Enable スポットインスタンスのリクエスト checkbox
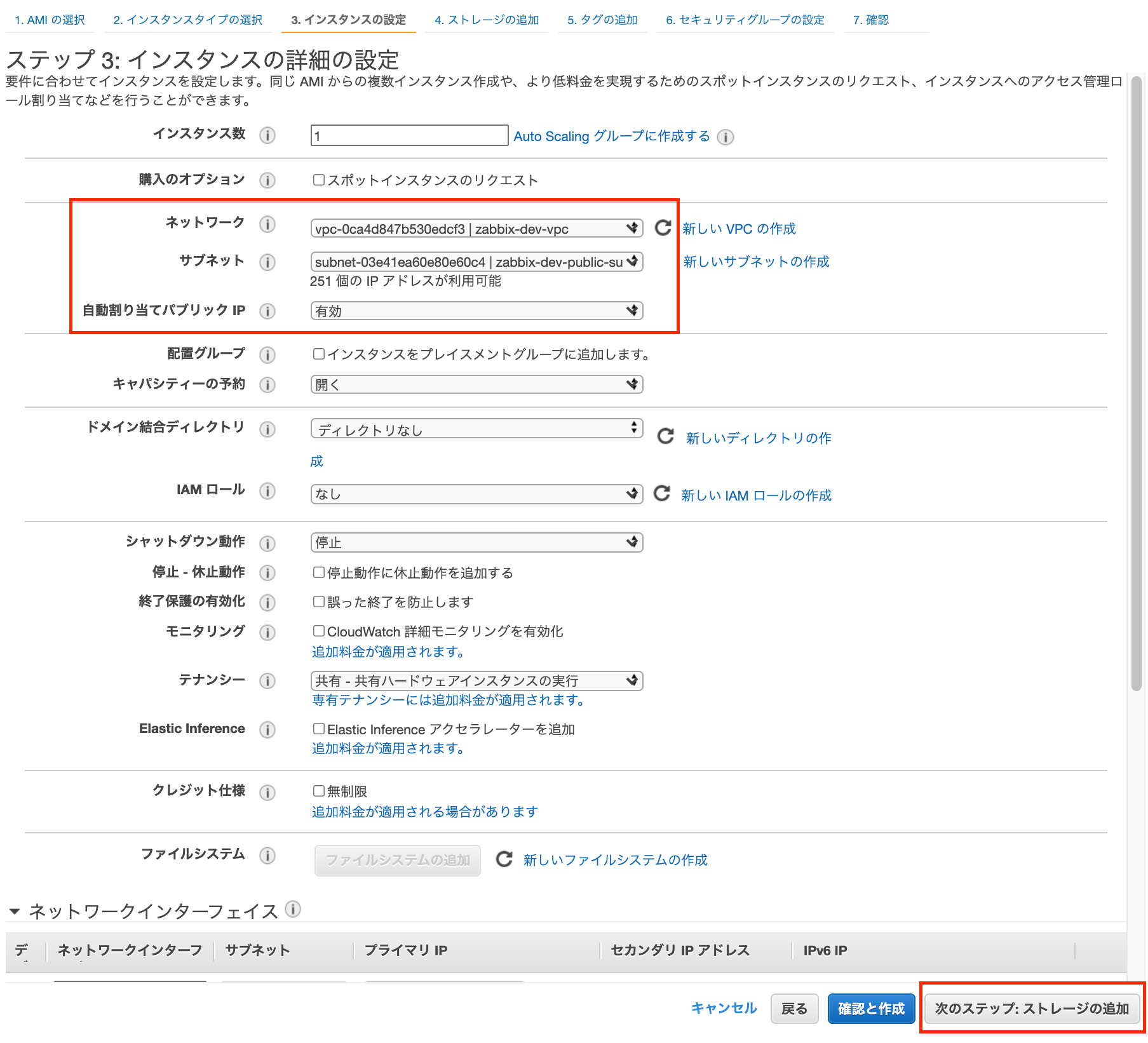1148x1043 pixels. click(319, 180)
